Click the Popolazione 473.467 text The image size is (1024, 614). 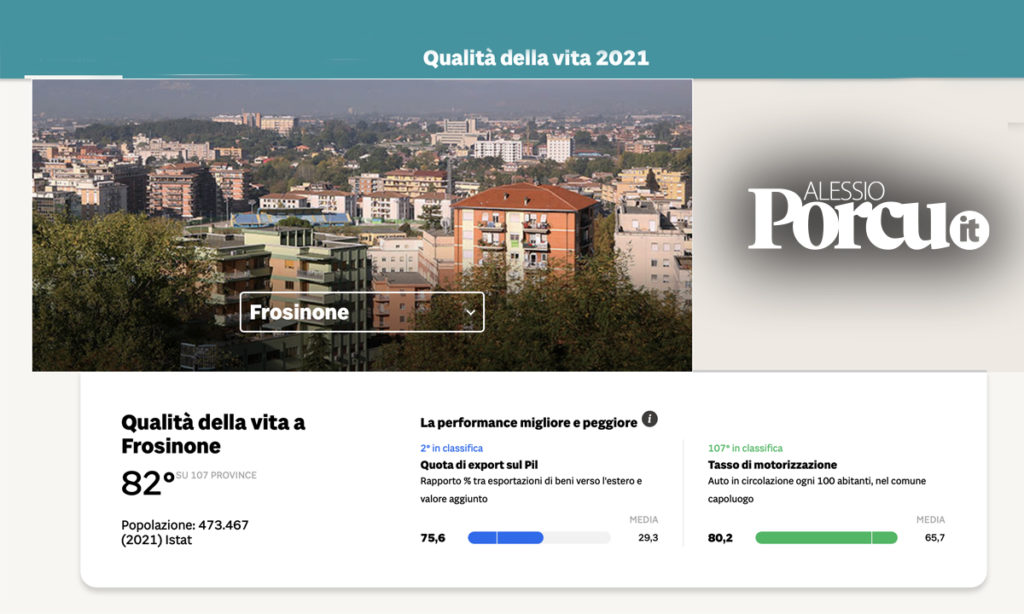(x=185, y=525)
